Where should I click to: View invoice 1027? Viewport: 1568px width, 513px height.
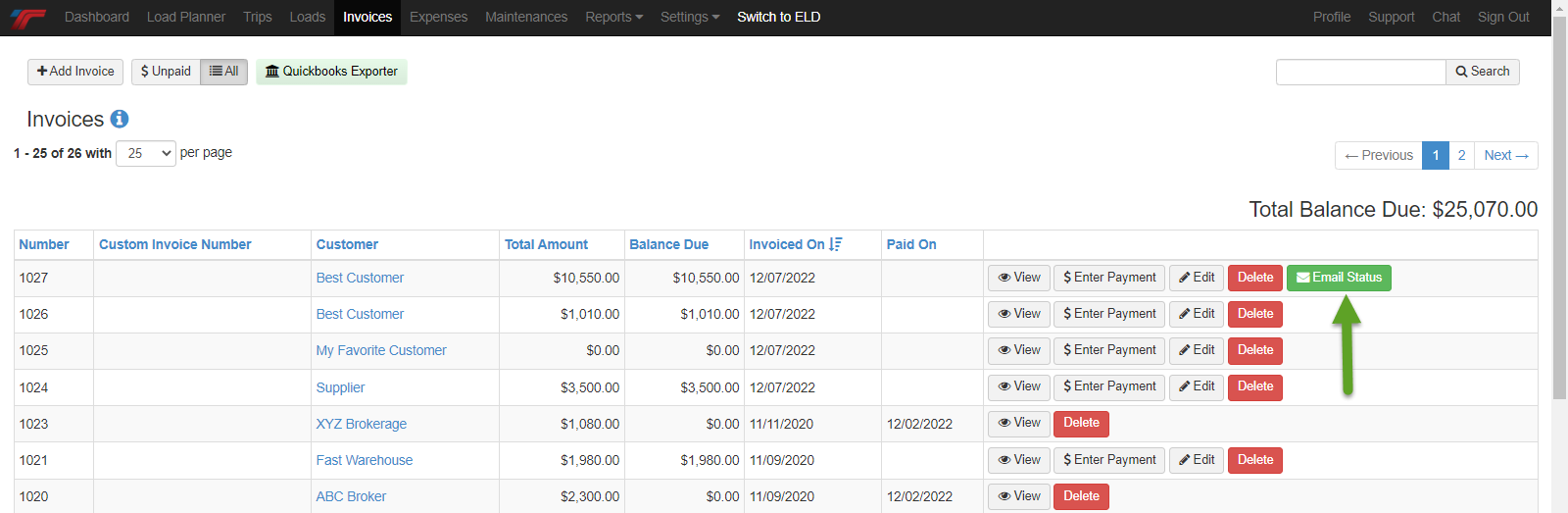point(1019,278)
